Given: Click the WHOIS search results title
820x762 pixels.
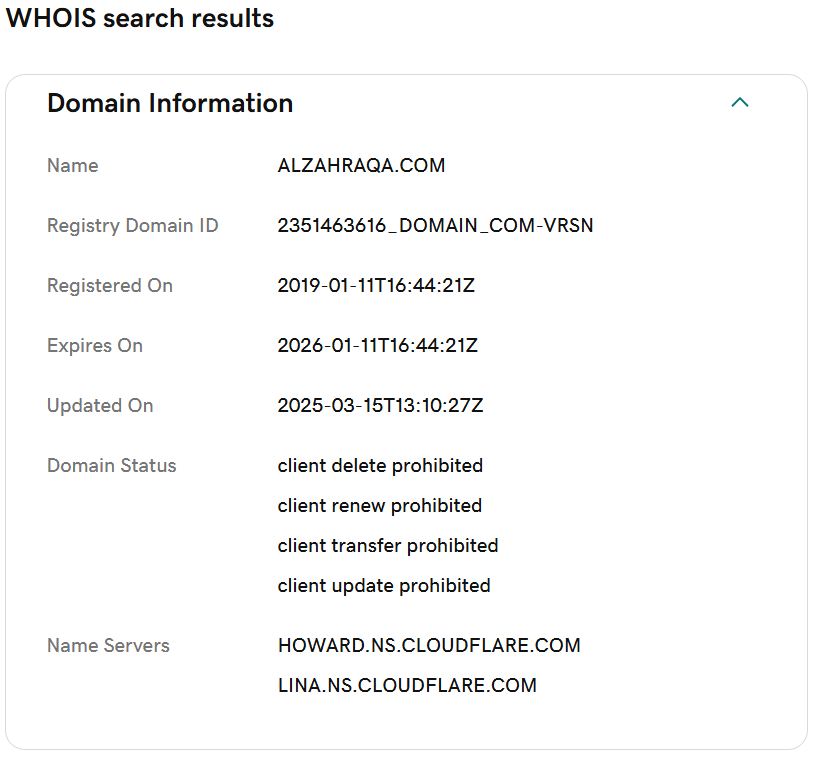Looking at the screenshot, I should [x=140, y=18].
